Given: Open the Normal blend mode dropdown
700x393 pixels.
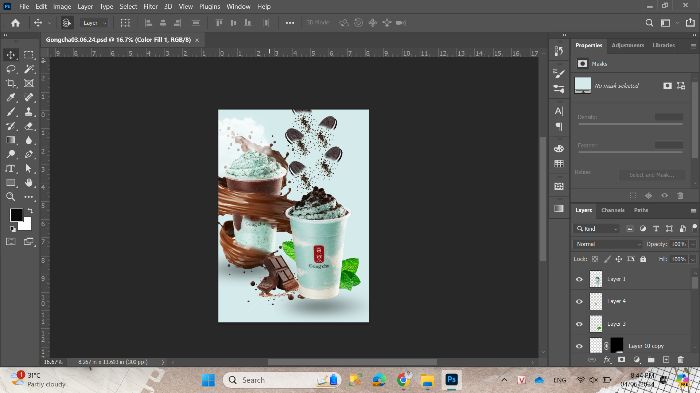Looking at the screenshot, I should coord(608,244).
